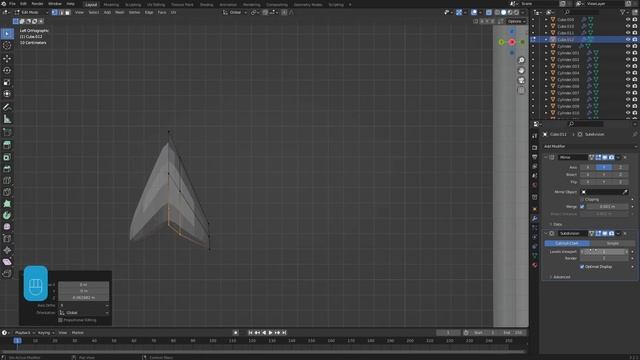
Task: Open the Global transform orientation dropdown
Action: click(234, 13)
